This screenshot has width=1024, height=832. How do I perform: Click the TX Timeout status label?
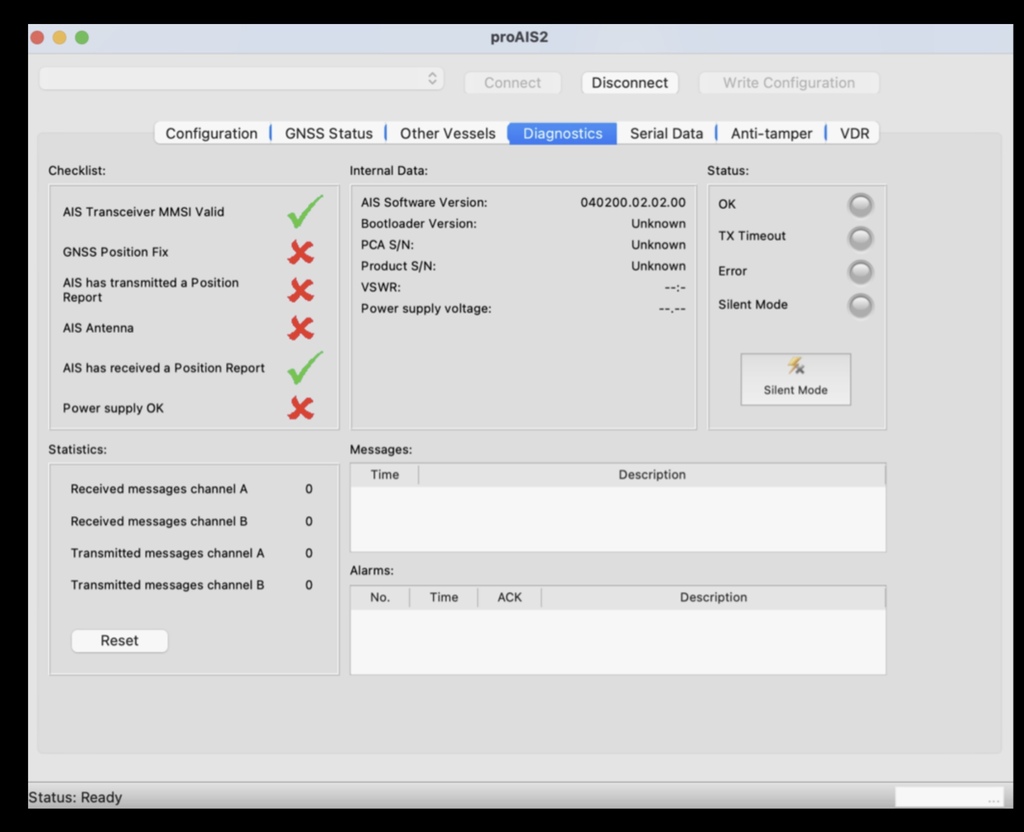752,236
